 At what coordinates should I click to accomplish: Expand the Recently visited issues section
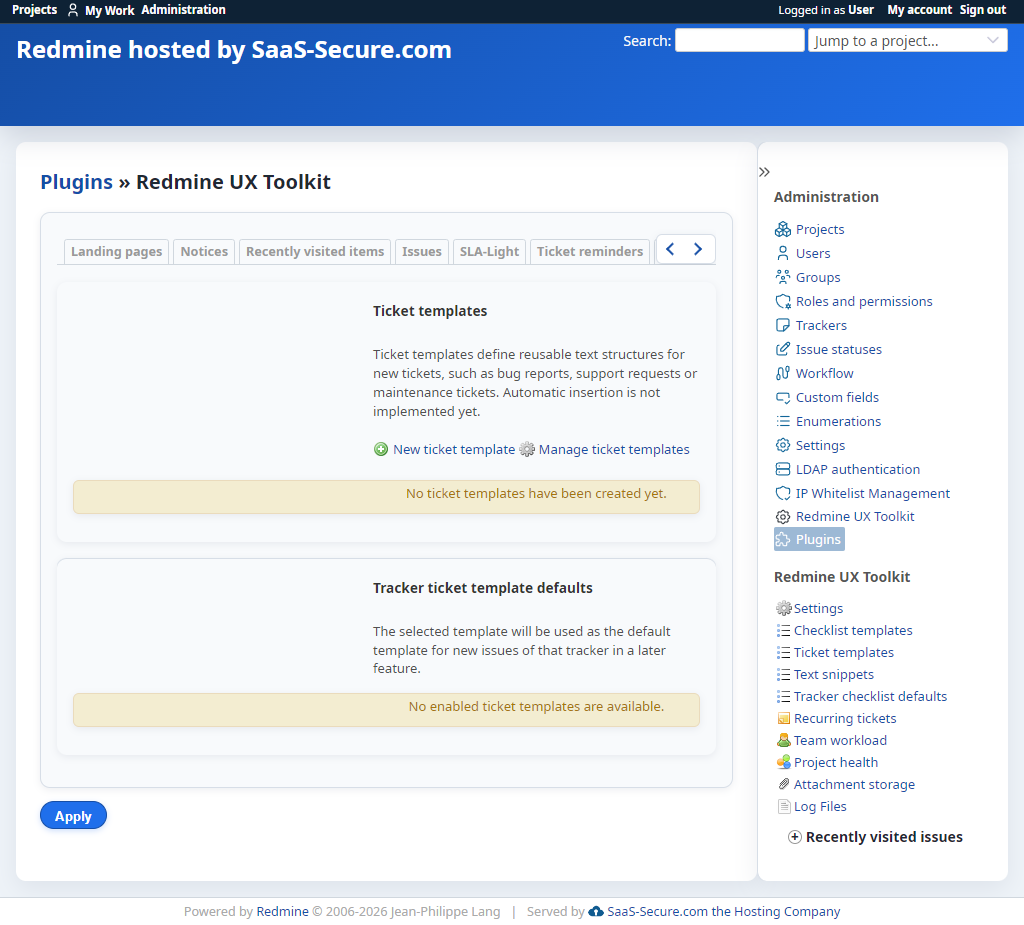coord(875,837)
